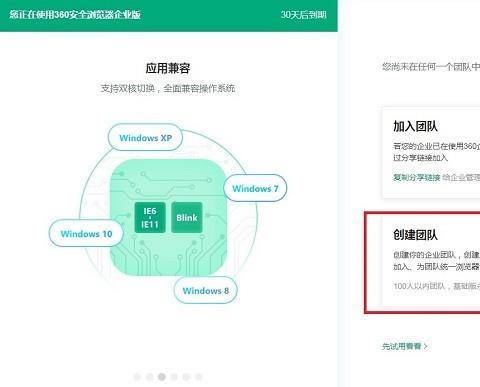This screenshot has height=387, width=480.
Task: Click the Blink chip block
Action: pos(187,218)
